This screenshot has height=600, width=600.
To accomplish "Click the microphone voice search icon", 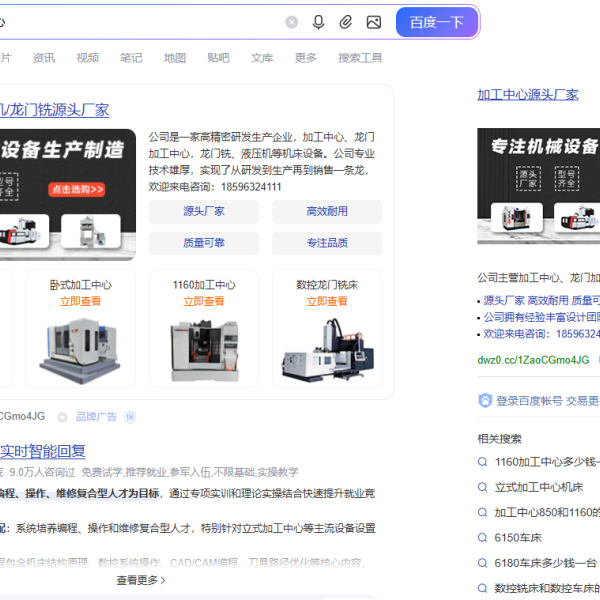I will 318,22.
